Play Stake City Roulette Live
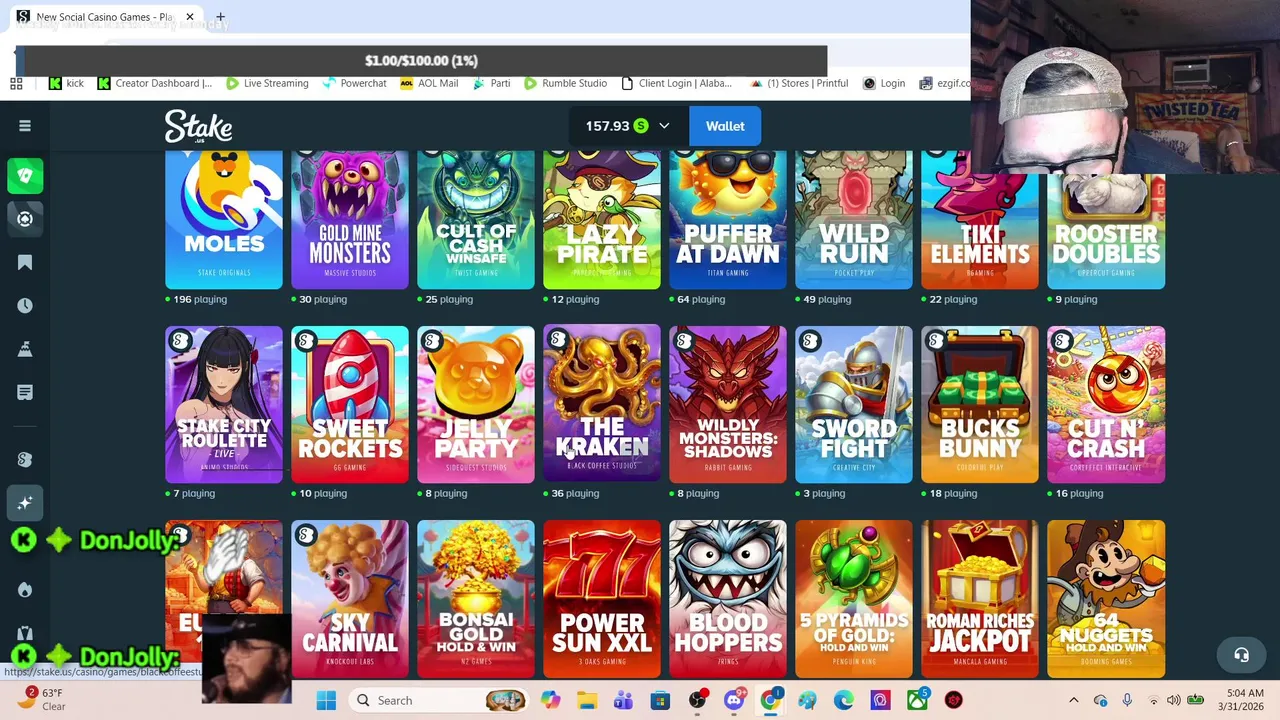The height and width of the screenshot is (720, 1280). [x=224, y=404]
